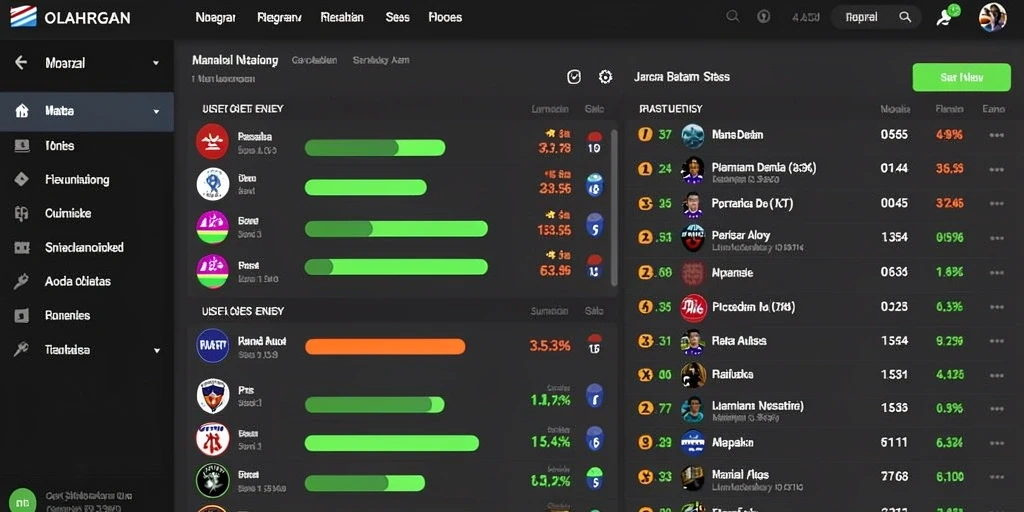Click the orange progress bar of Rand Auot
1024x512 pixels.
click(x=385, y=346)
